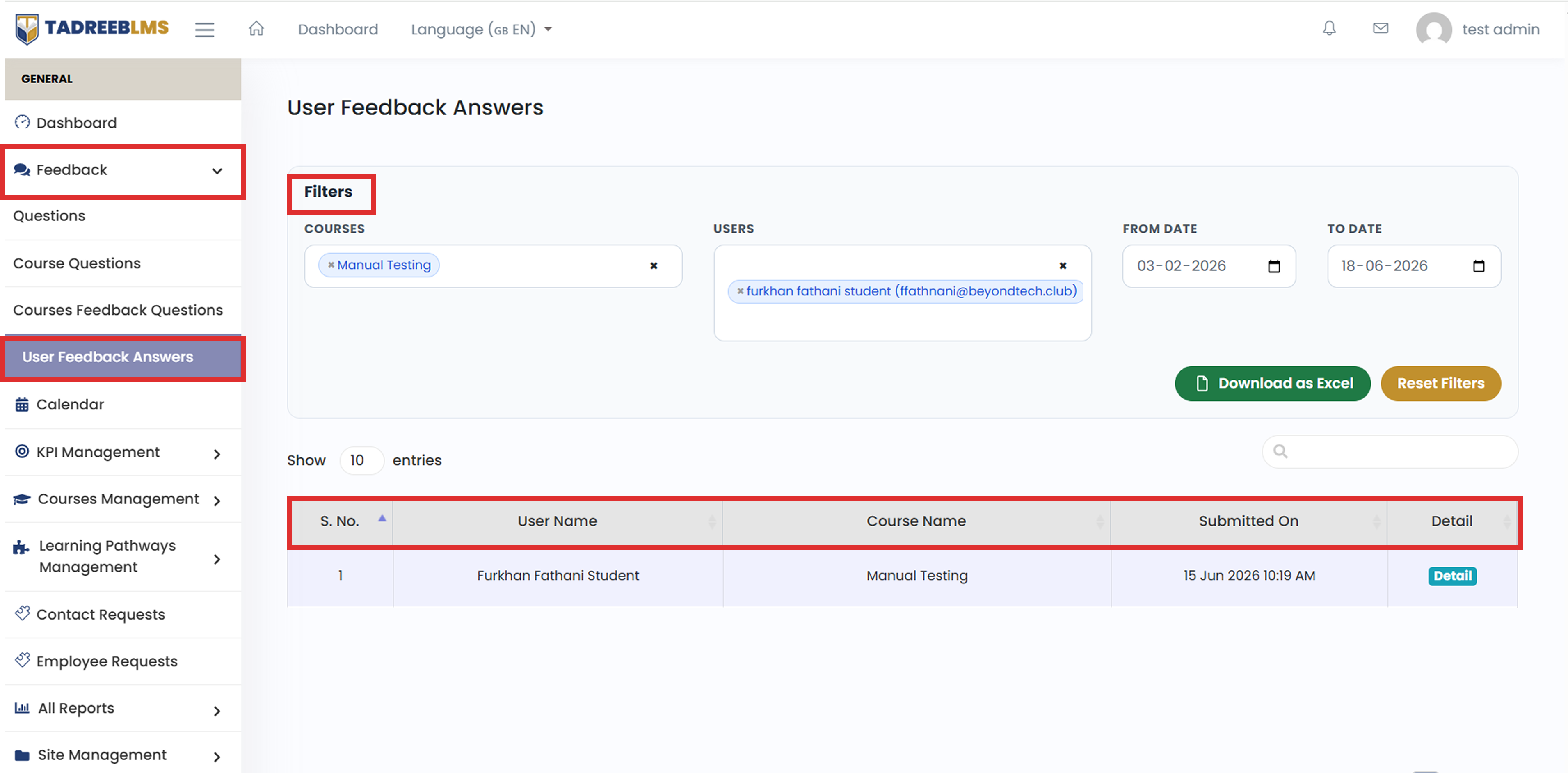This screenshot has height=773, width=1568.
Task: Click the Detail column header
Action: pyautogui.click(x=1452, y=521)
